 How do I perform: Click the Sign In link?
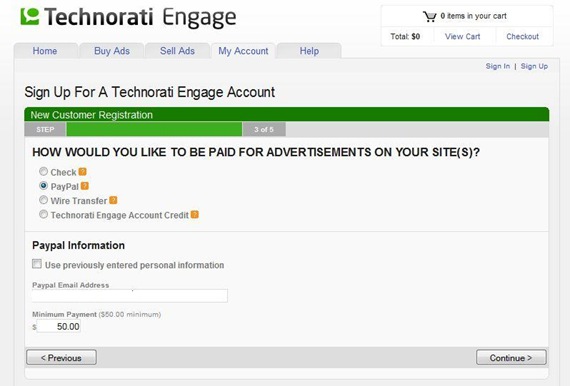[498, 66]
